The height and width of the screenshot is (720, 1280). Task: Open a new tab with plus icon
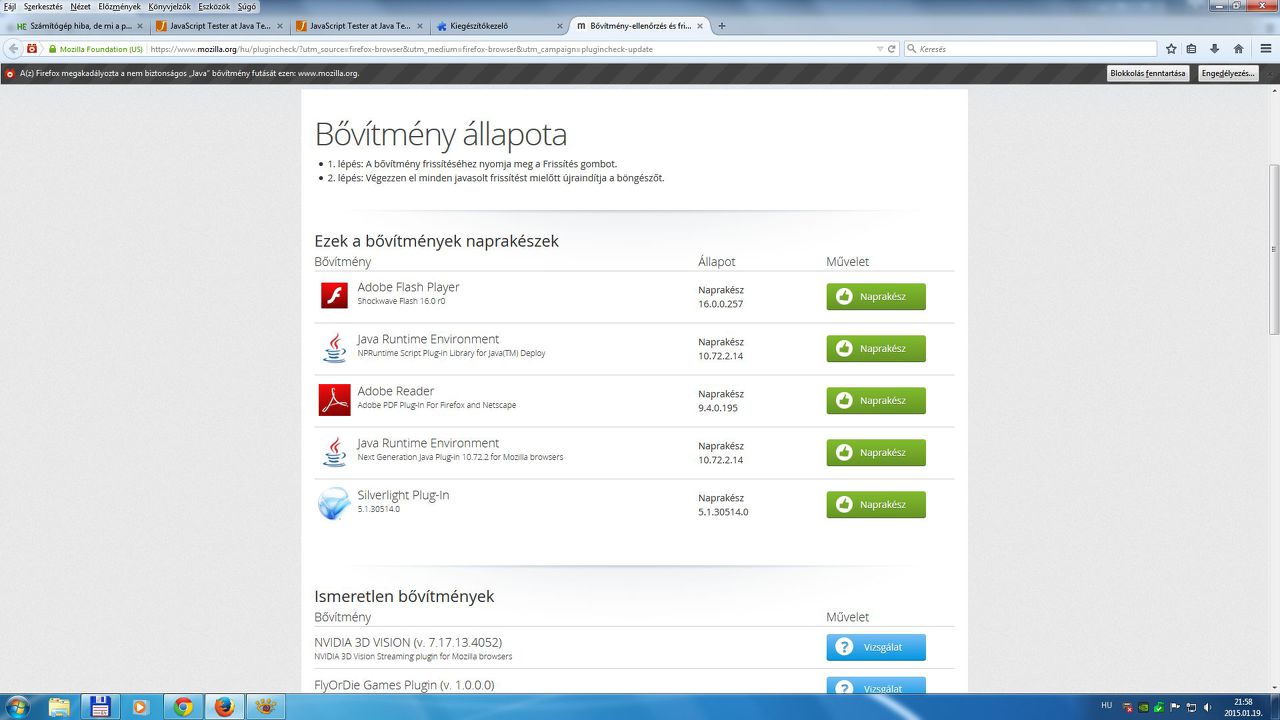coord(722,26)
